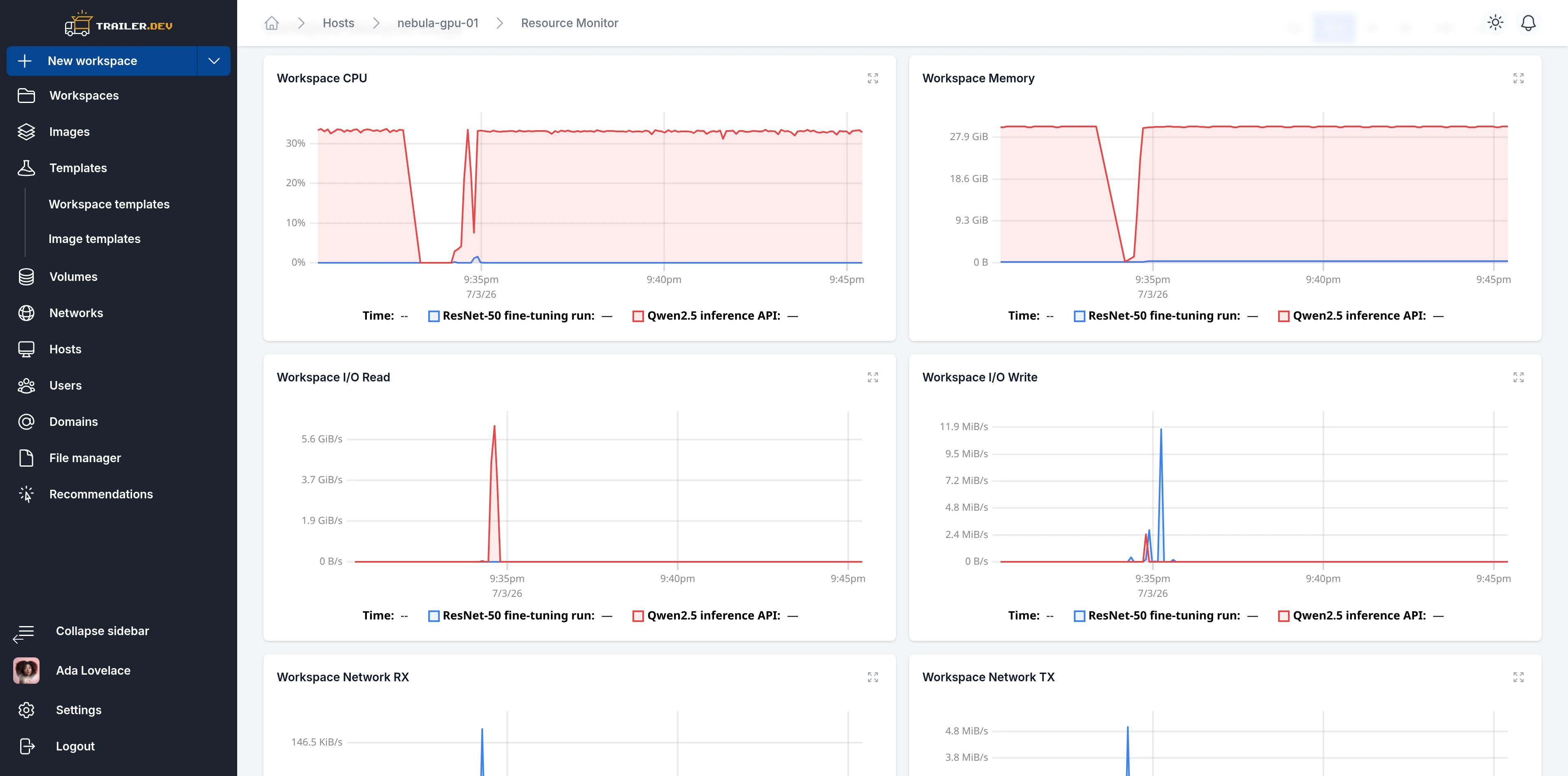Click the Workspace CPU chart title

322,79
